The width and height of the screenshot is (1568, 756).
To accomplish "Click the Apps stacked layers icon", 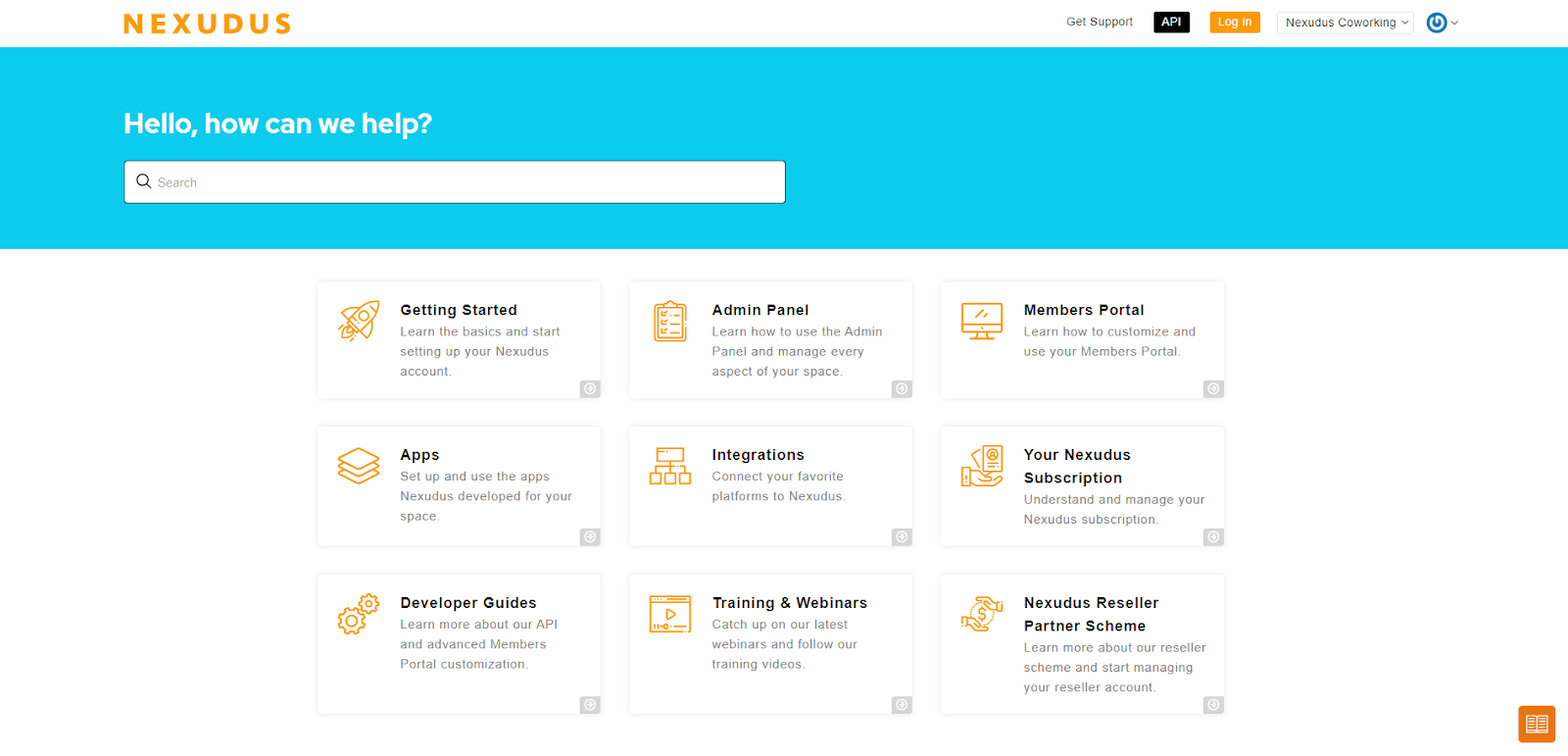I will (359, 466).
